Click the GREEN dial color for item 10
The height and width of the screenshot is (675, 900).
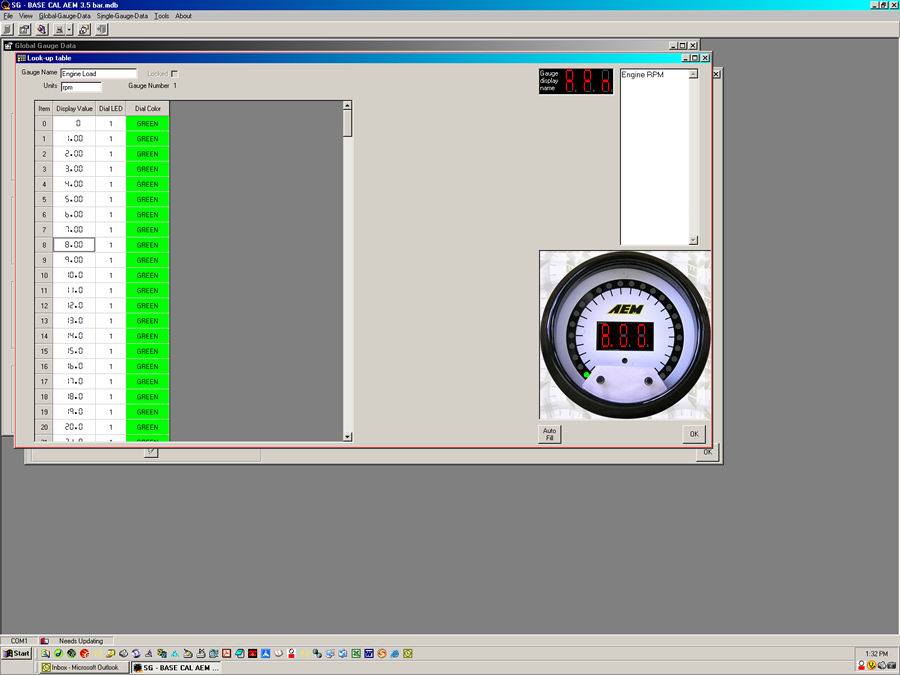click(x=148, y=276)
